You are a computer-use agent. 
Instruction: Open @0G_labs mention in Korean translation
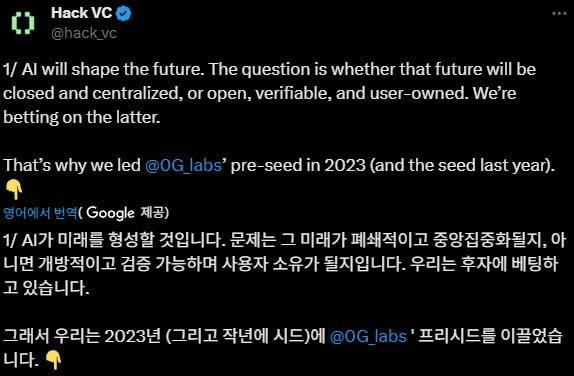coord(368,336)
